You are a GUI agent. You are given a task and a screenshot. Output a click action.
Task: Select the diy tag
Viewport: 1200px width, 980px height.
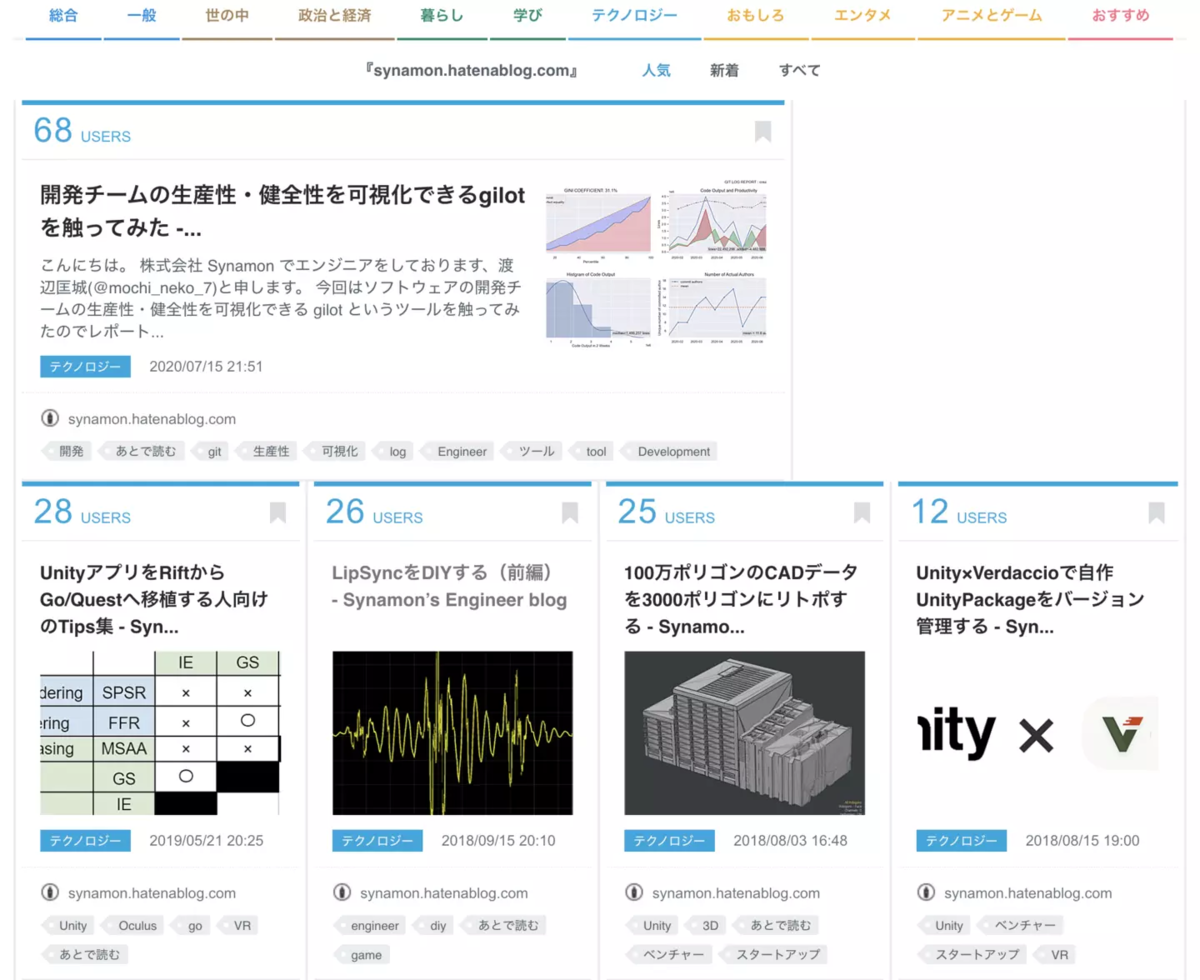pyautogui.click(x=434, y=925)
